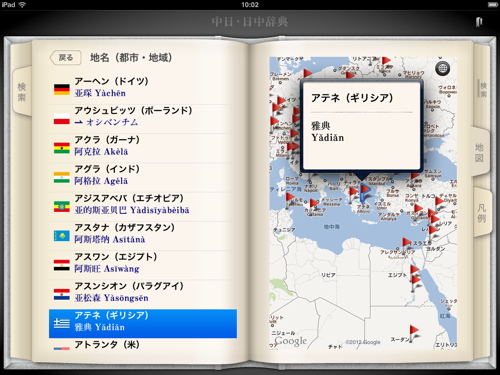500x375 pixels.
Task: Tap the red flag pin near Alexandria
Action: [406, 246]
